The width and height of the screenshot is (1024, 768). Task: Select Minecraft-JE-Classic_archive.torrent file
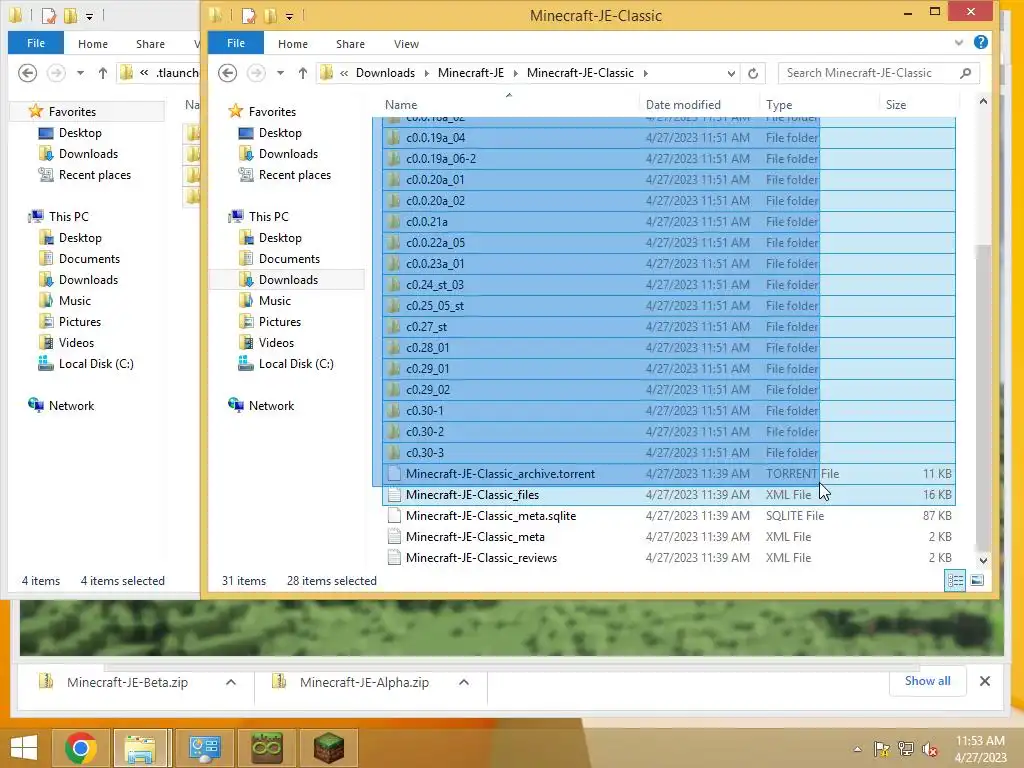pos(669,473)
